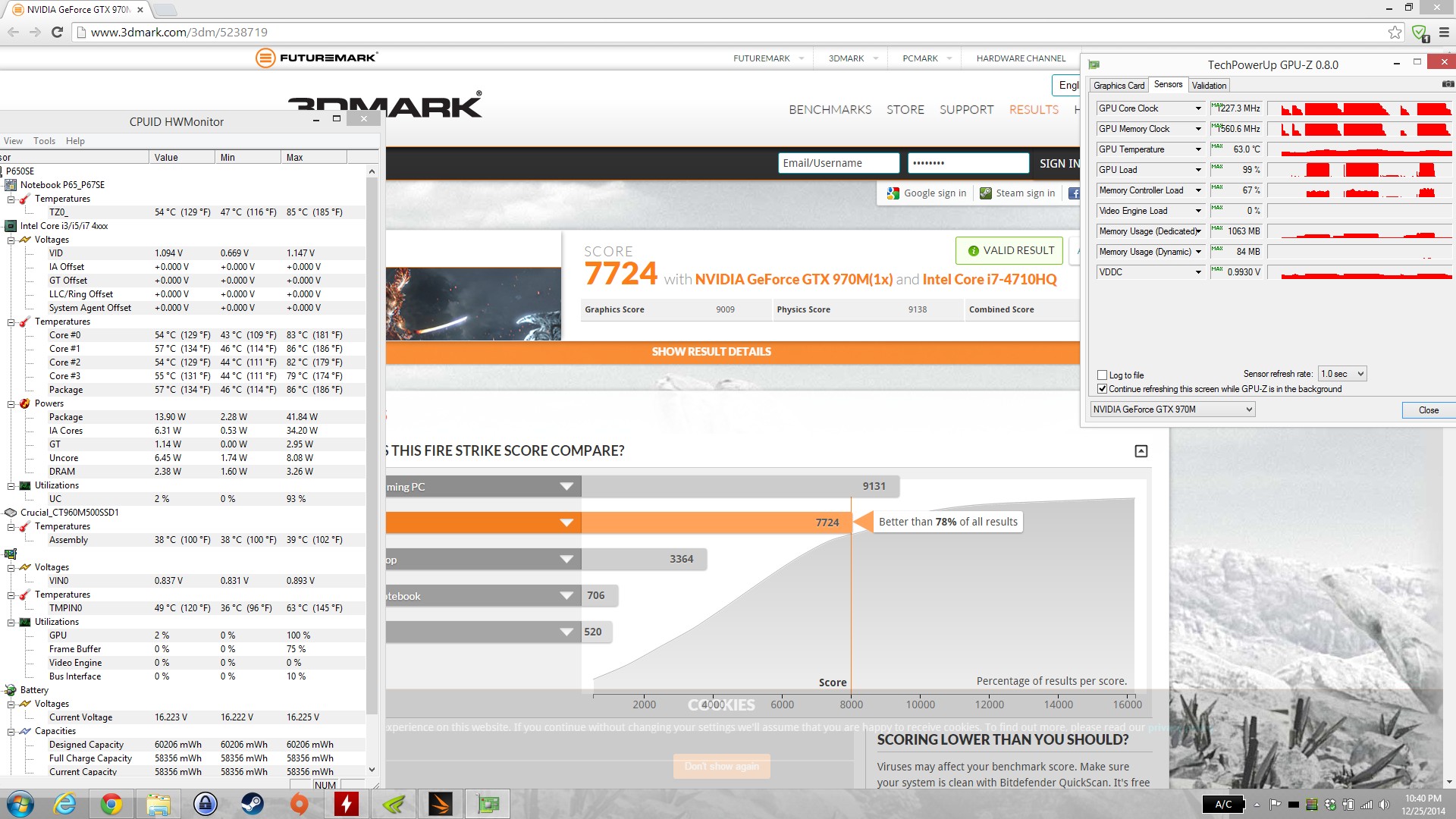Collapse the score comparison section icon
This screenshot has width=1456, height=819.
point(1141,451)
